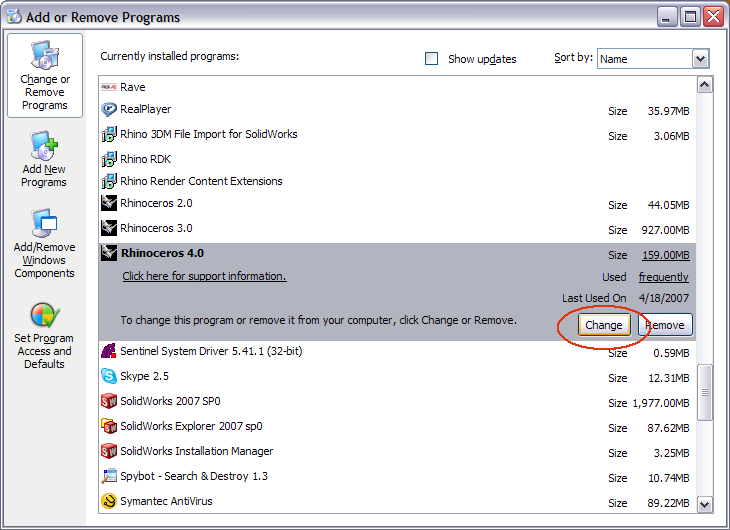The image size is (730, 530).
Task: Click the 'Currently installed programs:' label
Action: 169,56
